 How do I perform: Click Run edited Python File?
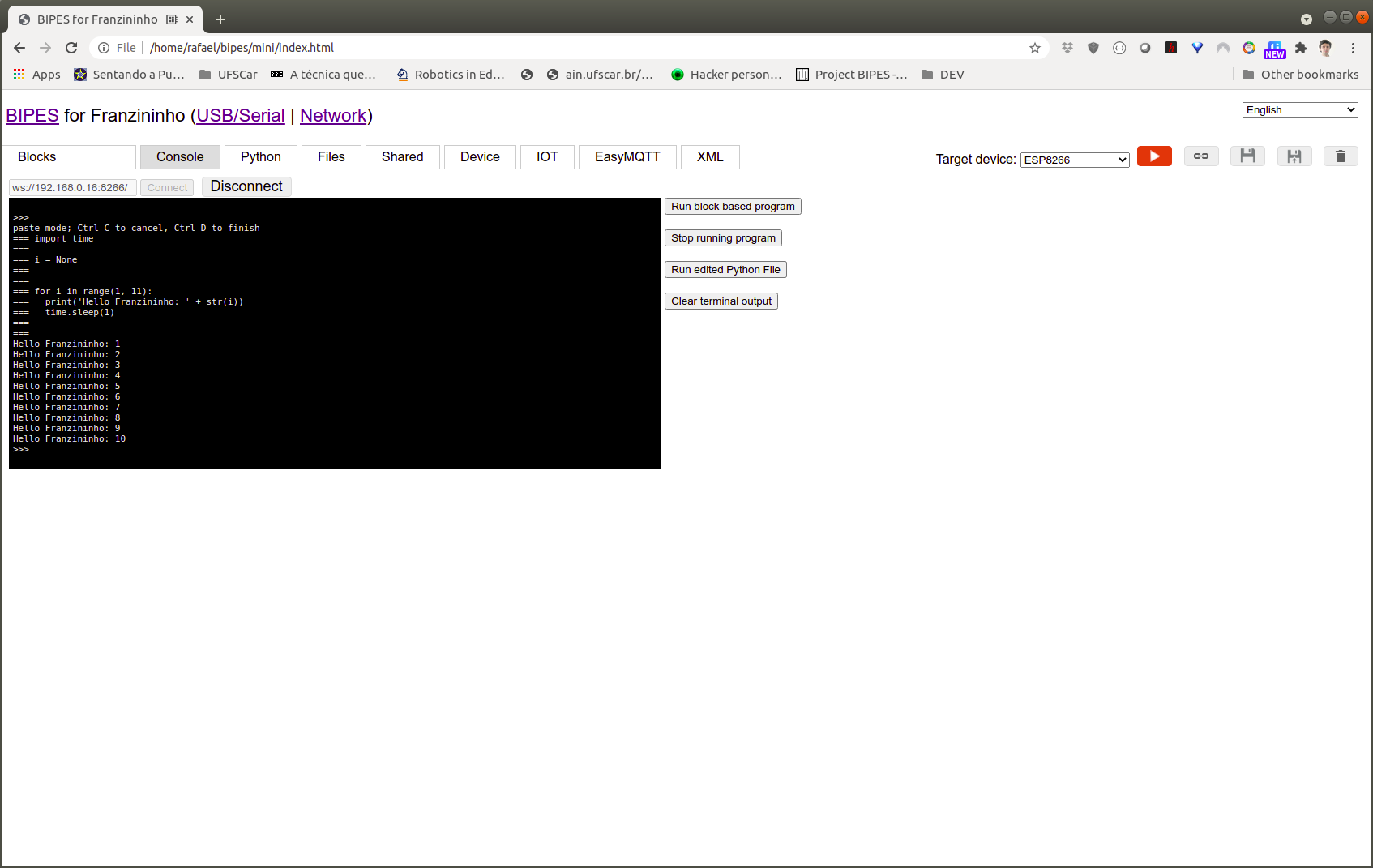725,269
